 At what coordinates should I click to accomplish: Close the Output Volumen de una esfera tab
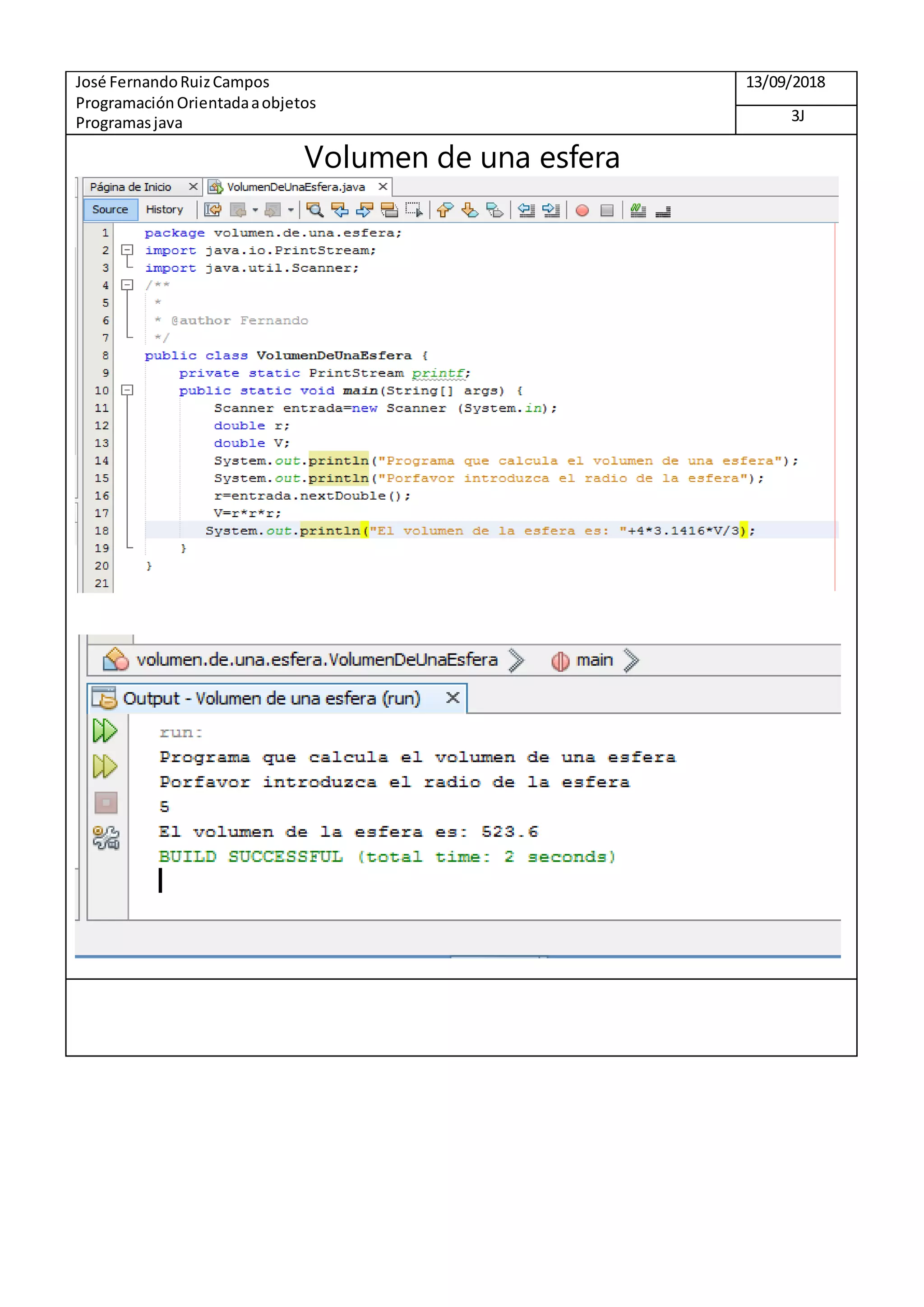click(x=453, y=697)
